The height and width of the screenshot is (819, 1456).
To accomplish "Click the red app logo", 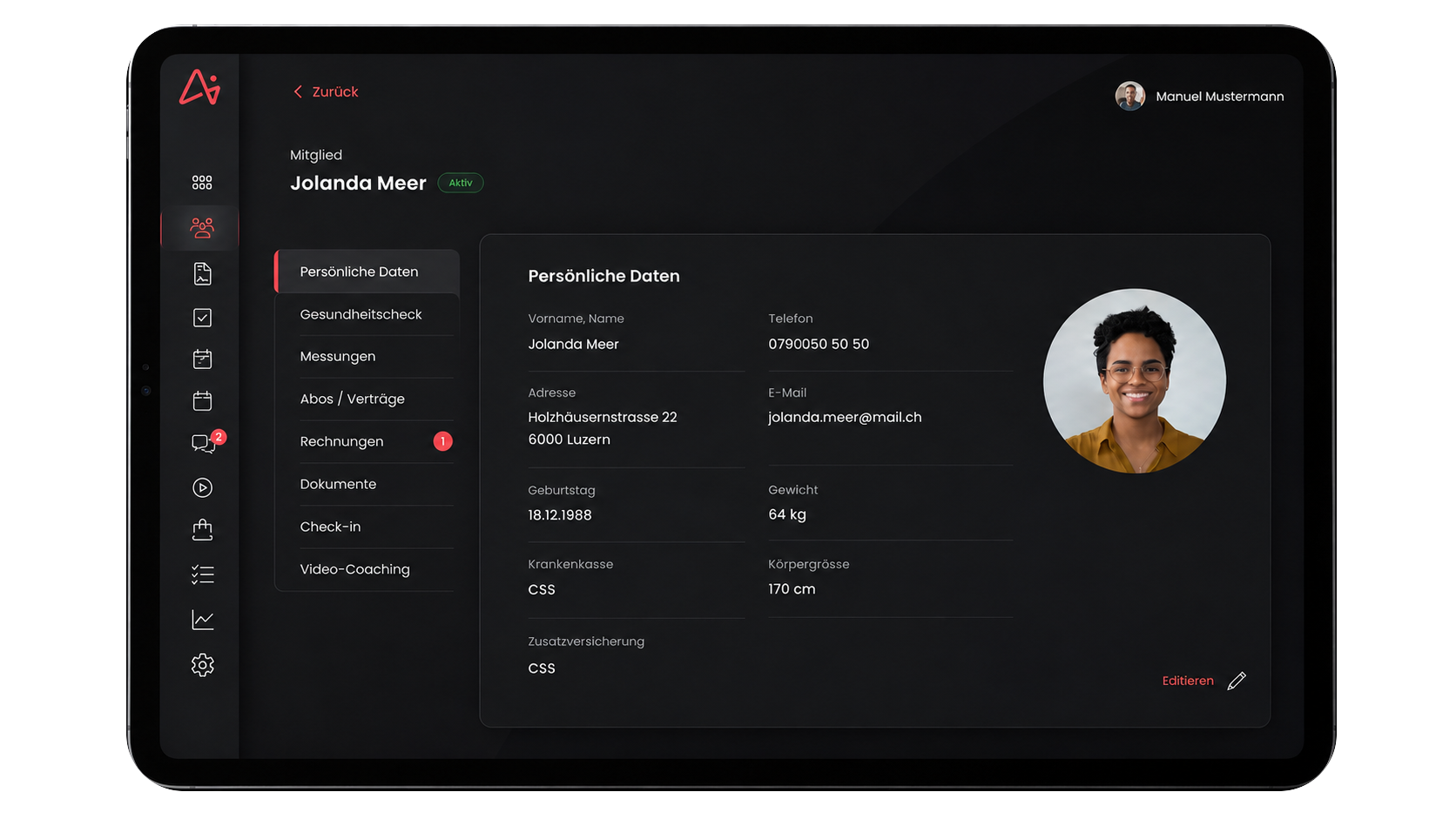I will [199, 87].
